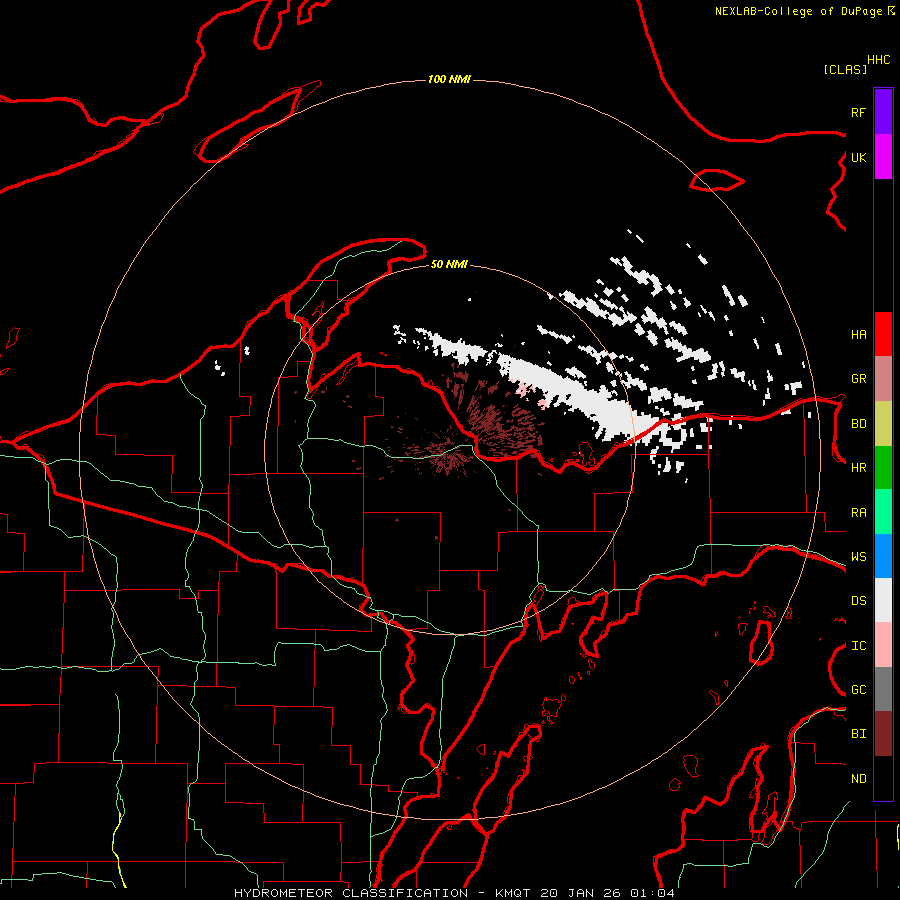Click the GC legend label
The width and height of the screenshot is (900, 900).
[858, 690]
